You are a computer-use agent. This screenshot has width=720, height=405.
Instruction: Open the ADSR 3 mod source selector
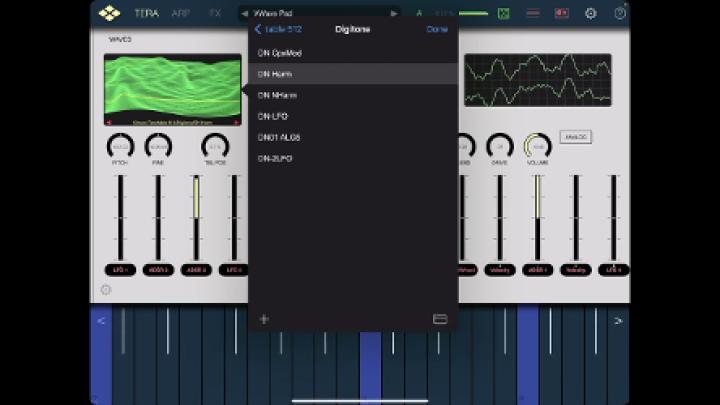[x=196, y=270]
